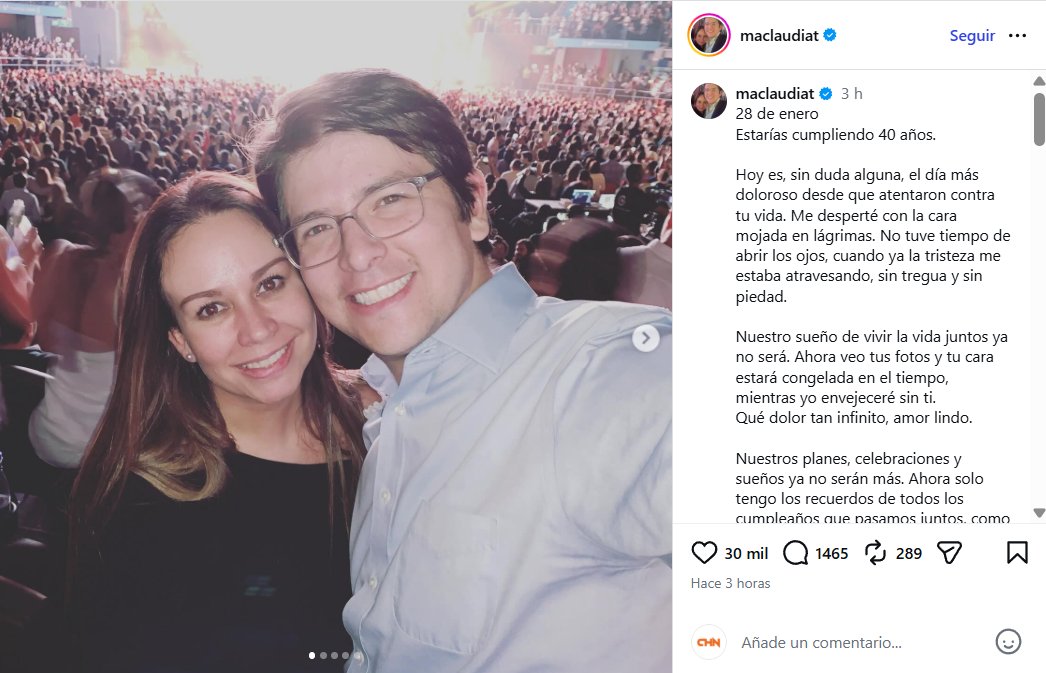Open maclaudiat profile from header username

(x=779, y=36)
